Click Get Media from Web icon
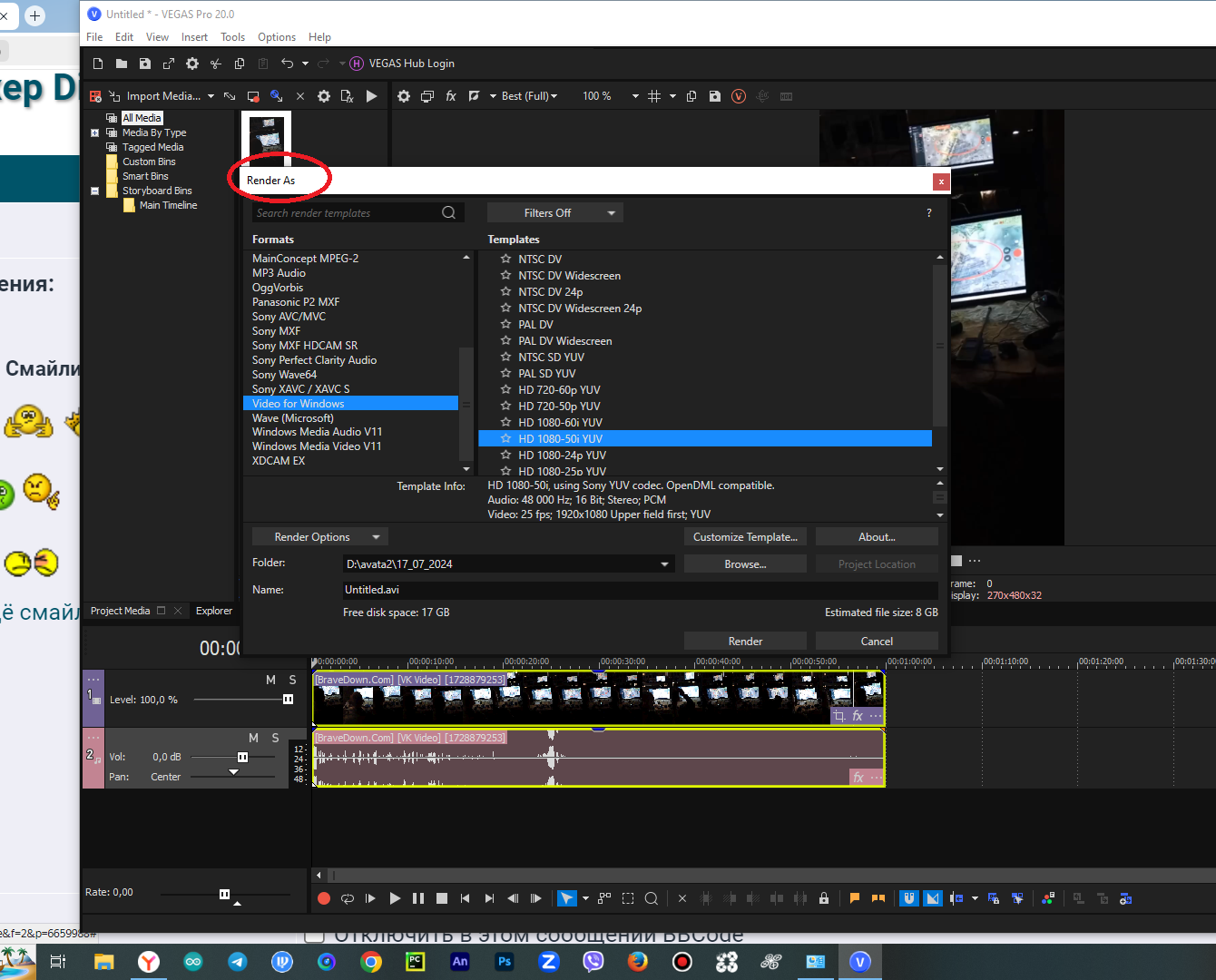Image resolution: width=1216 pixels, height=980 pixels. [277, 96]
